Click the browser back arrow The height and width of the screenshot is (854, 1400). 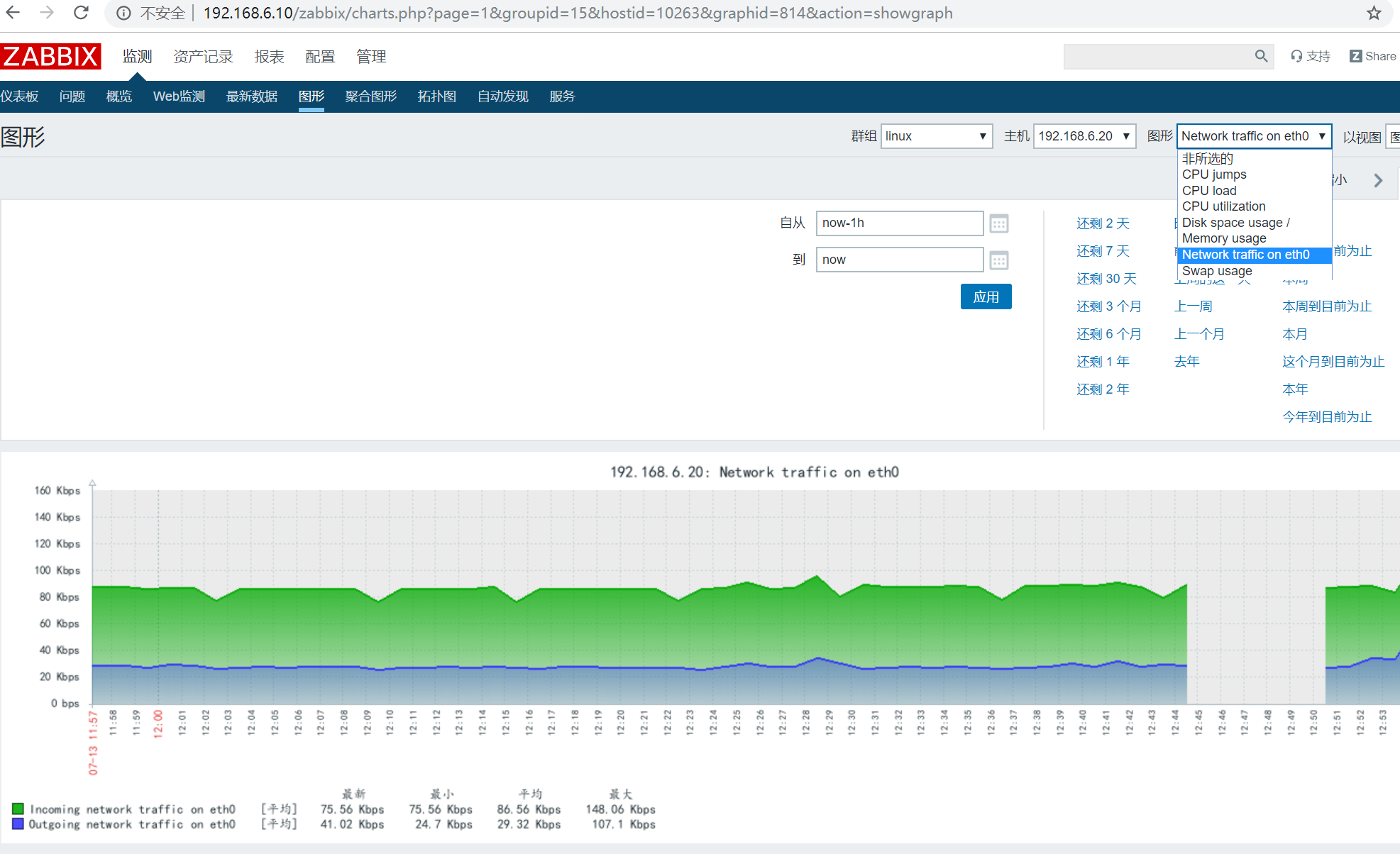(13, 13)
